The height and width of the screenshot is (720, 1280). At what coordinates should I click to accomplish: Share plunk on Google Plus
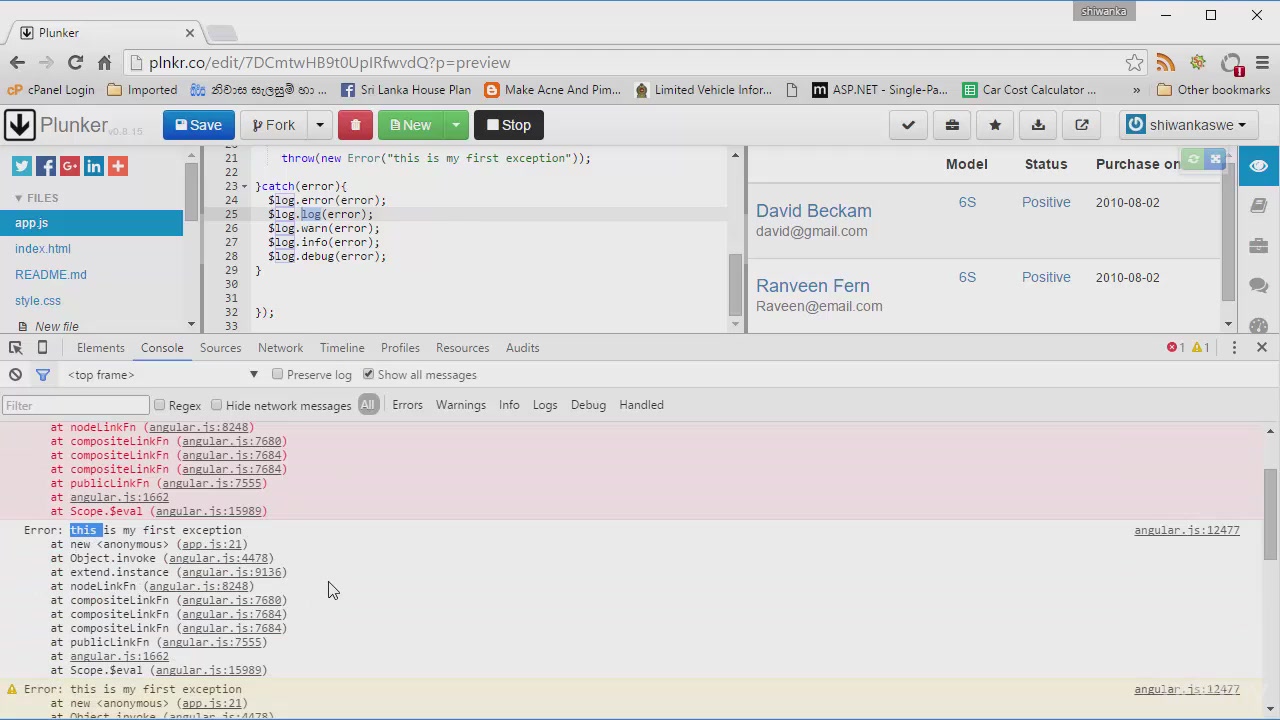click(69, 166)
